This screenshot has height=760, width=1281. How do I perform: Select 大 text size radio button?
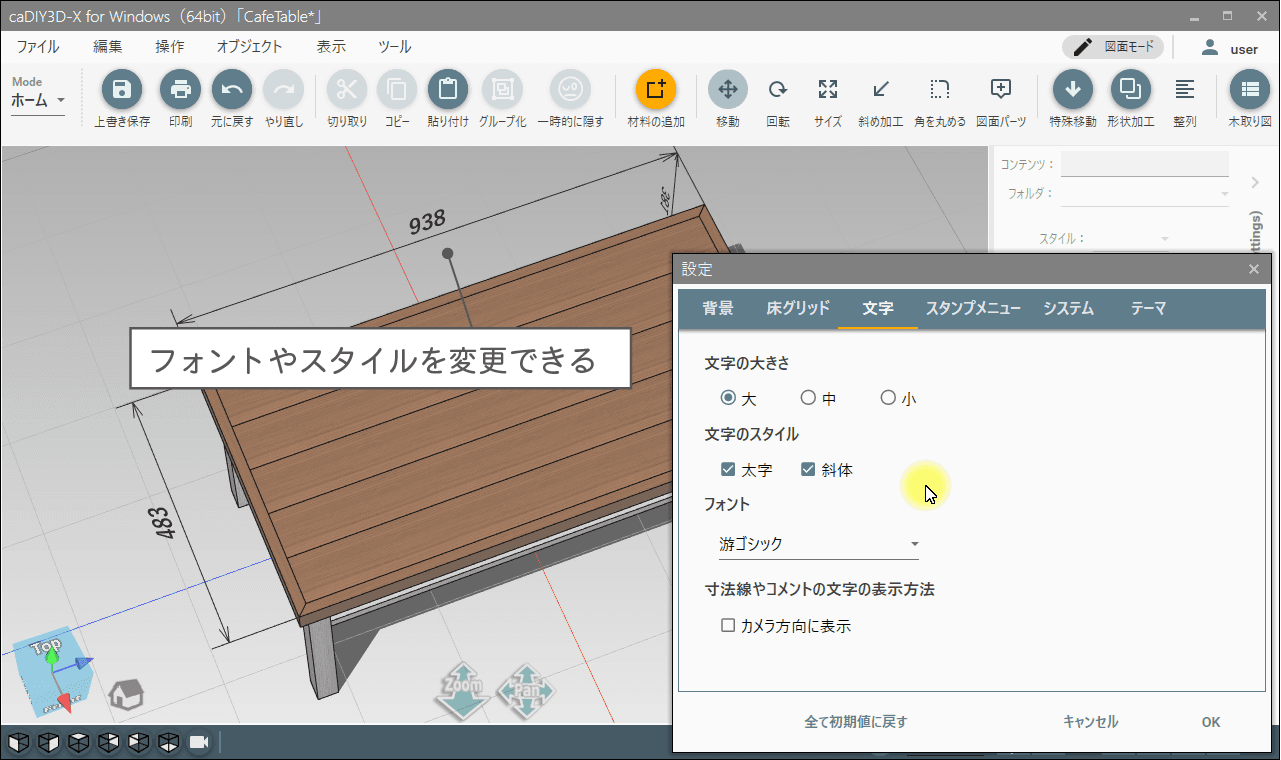click(x=728, y=398)
